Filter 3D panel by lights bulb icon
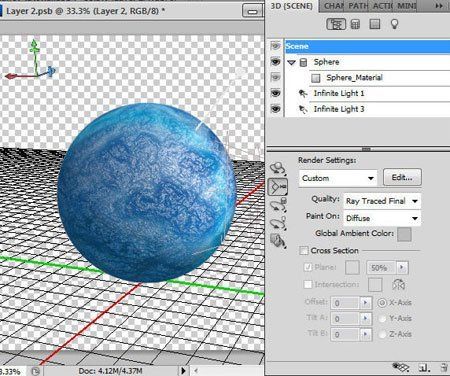450x376 pixels. (x=395, y=24)
